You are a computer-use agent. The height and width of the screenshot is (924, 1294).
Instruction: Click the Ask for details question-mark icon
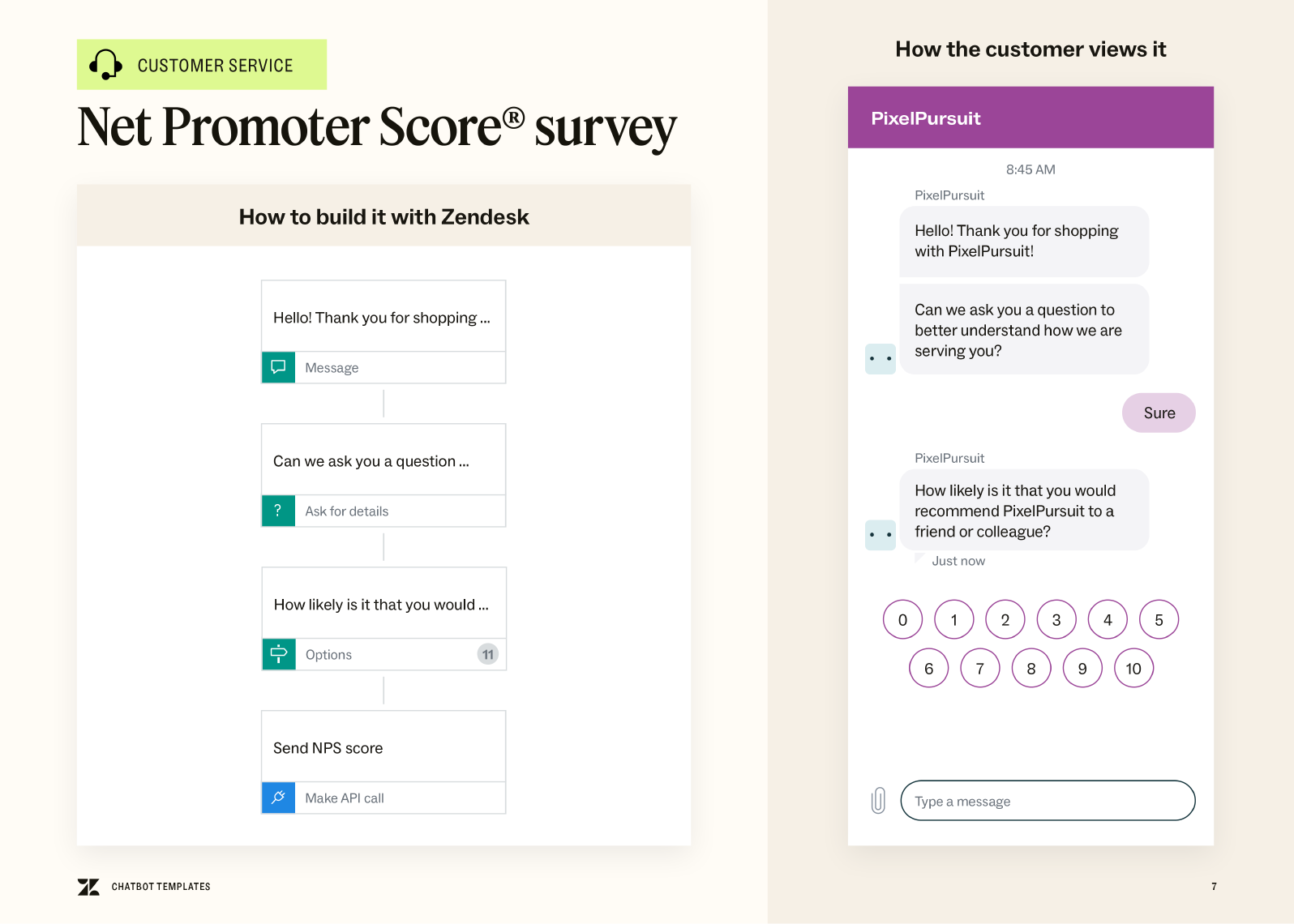[278, 511]
